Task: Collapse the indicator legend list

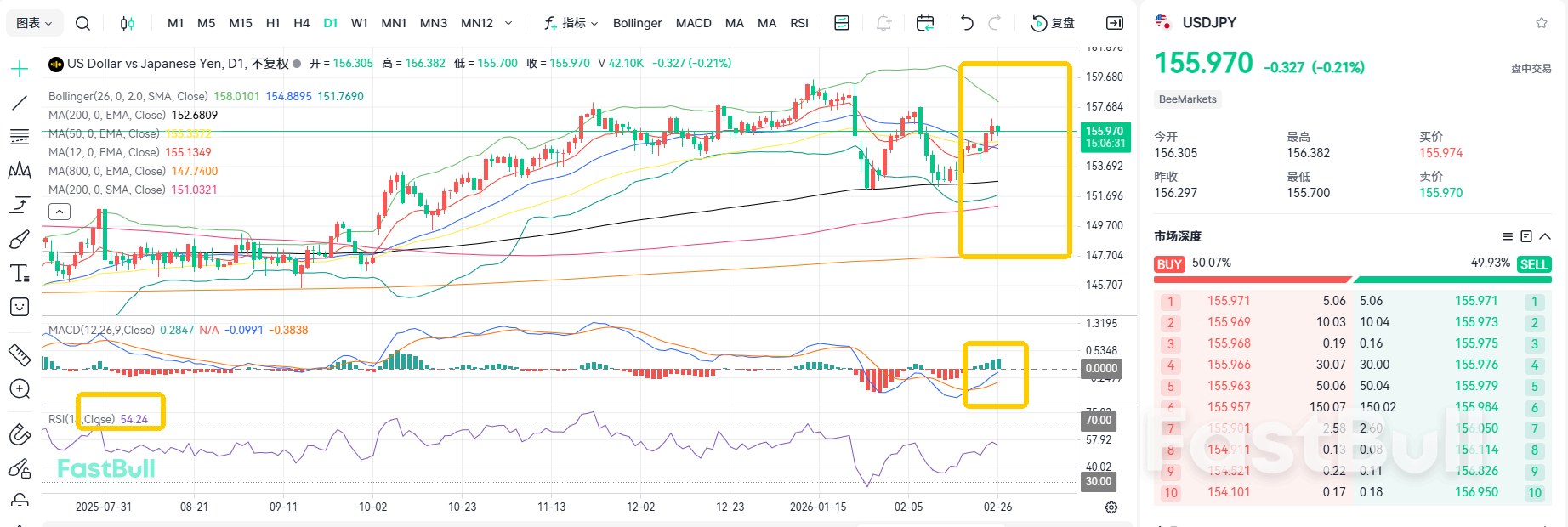Action: tap(60, 212)
